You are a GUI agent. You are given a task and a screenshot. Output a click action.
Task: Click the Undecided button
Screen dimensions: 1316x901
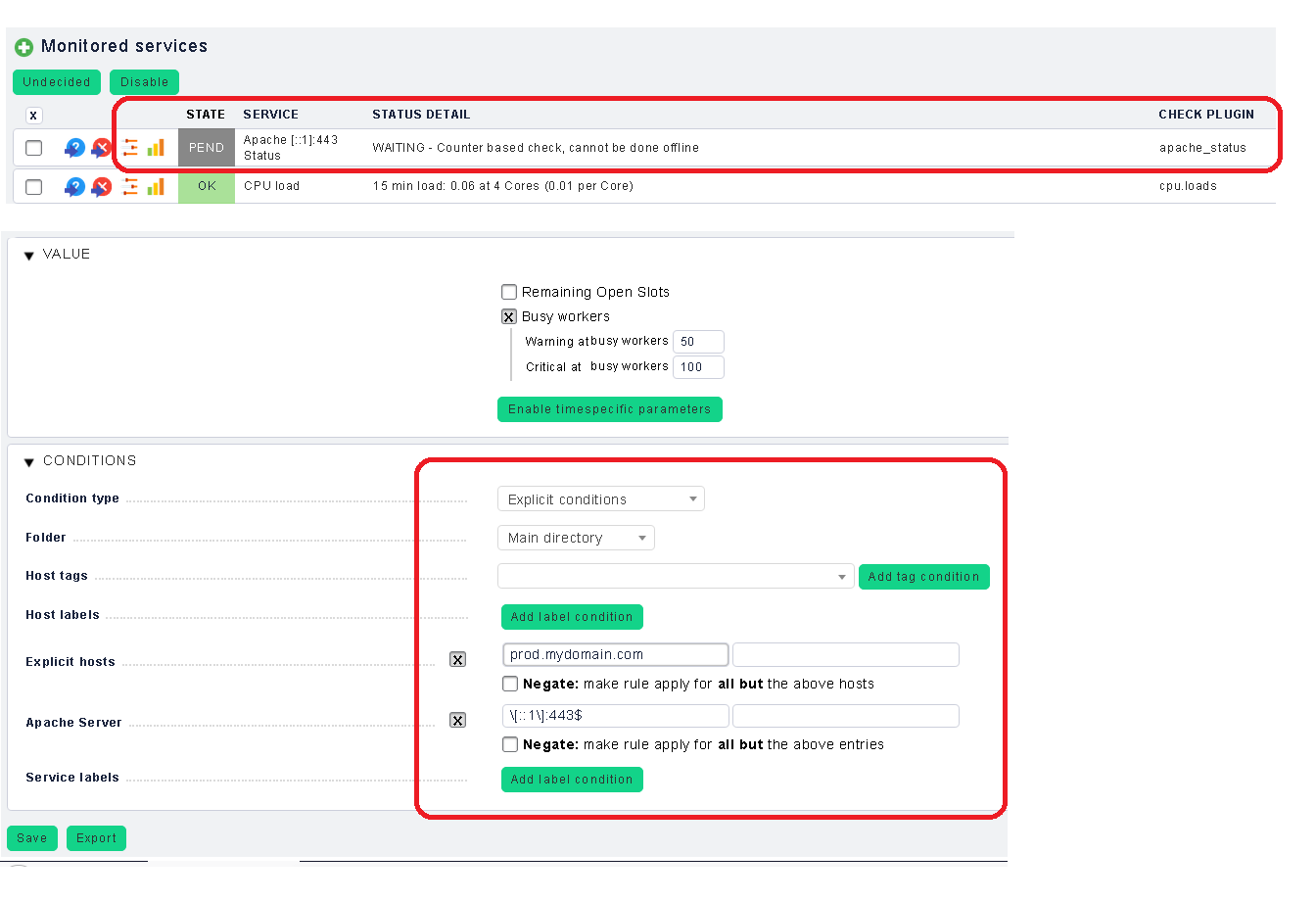point(57,82)
